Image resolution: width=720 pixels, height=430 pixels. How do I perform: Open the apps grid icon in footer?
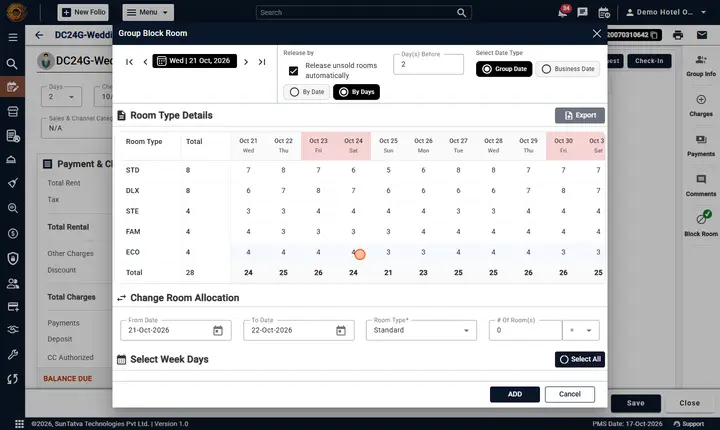pyautogui.click(x=19, y=424)
